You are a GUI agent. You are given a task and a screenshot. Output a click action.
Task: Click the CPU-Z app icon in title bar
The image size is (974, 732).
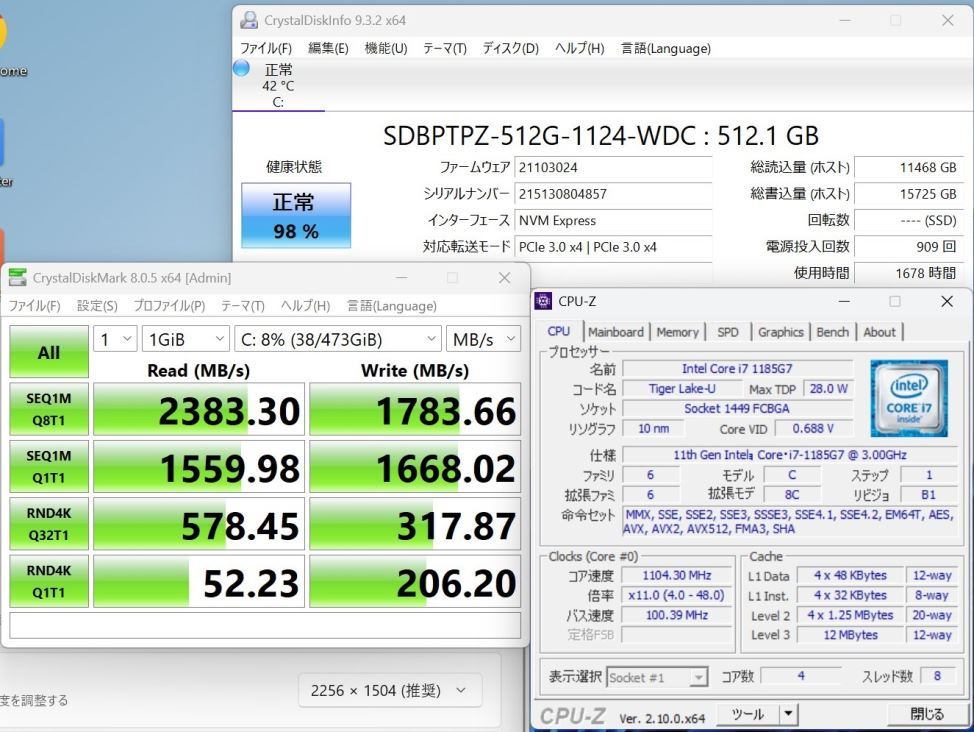[543, 301]
